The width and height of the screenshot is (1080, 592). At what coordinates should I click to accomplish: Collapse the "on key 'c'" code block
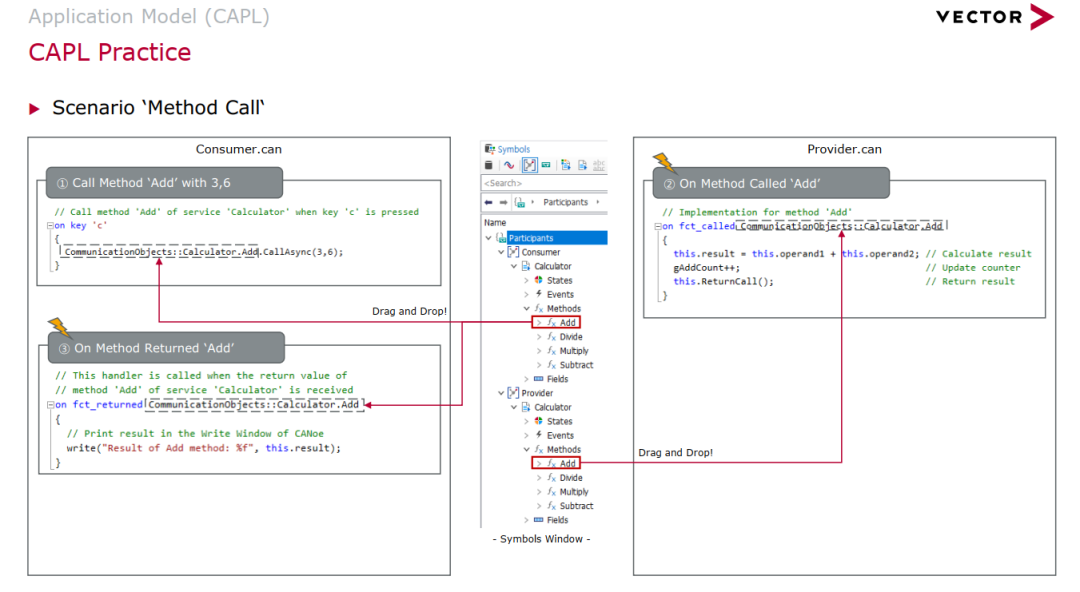[50, 225]
